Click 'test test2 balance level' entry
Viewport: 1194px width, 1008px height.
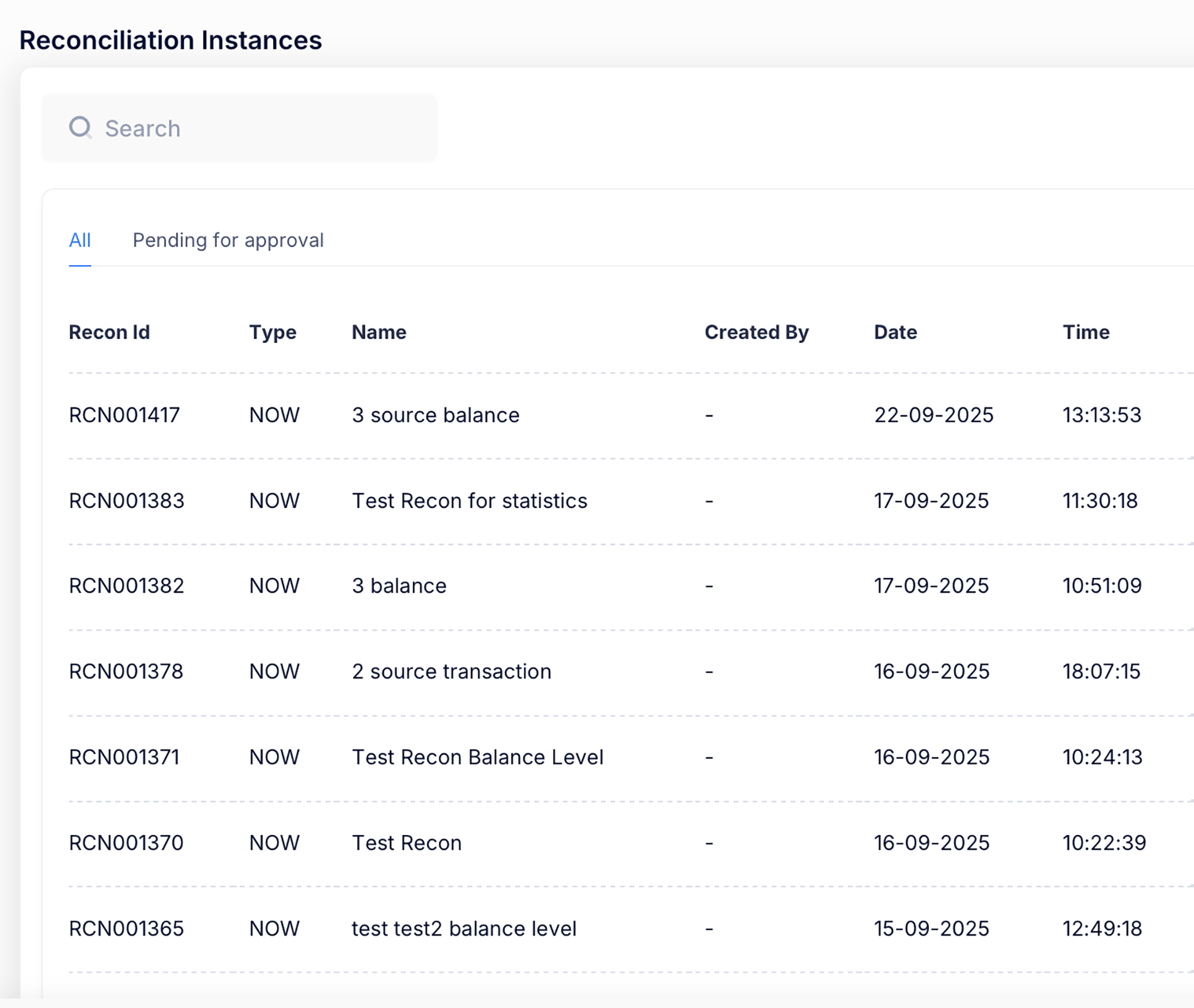coord(464,929)
